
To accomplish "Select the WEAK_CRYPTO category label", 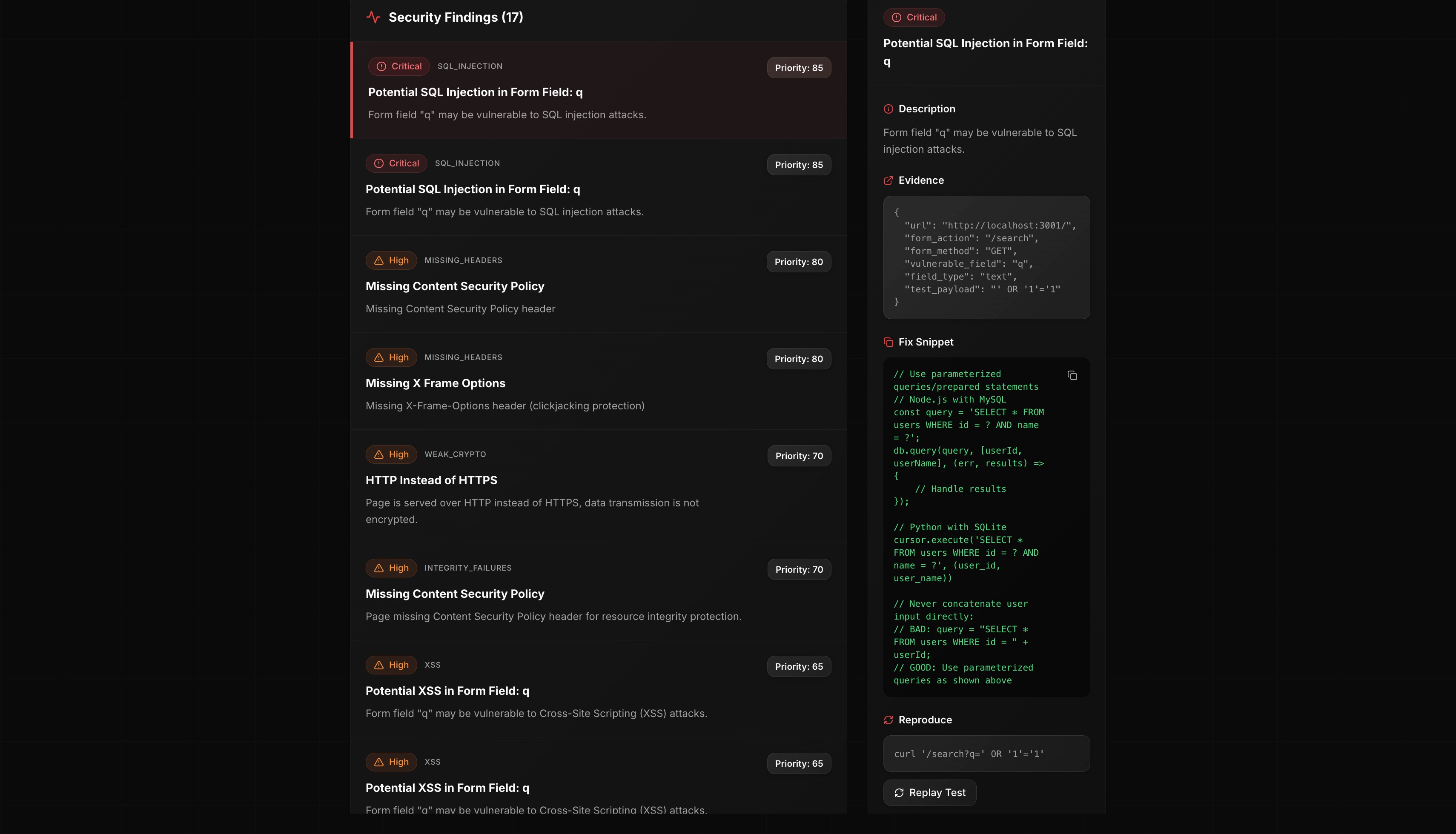I will [x=455, y=454].
